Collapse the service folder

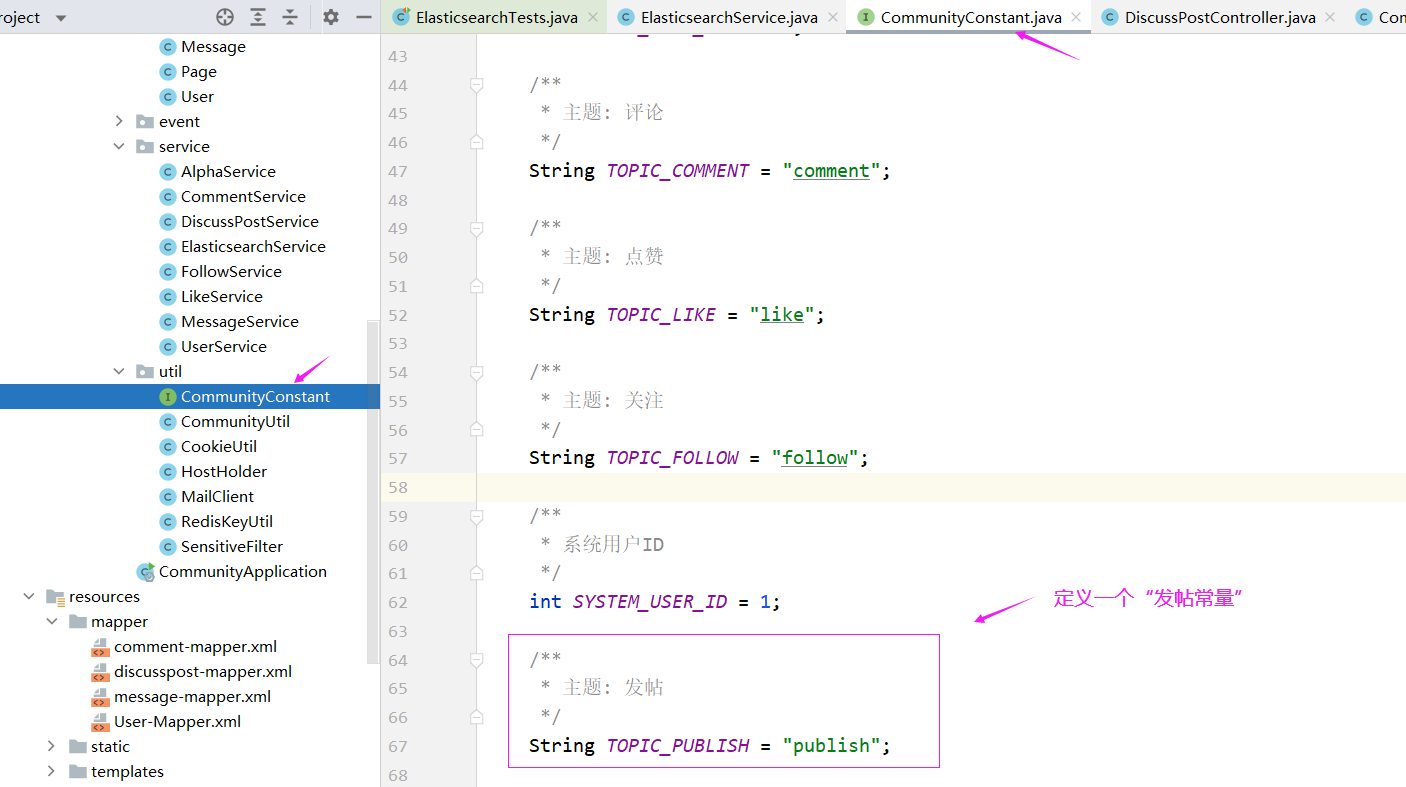(119, 146)
